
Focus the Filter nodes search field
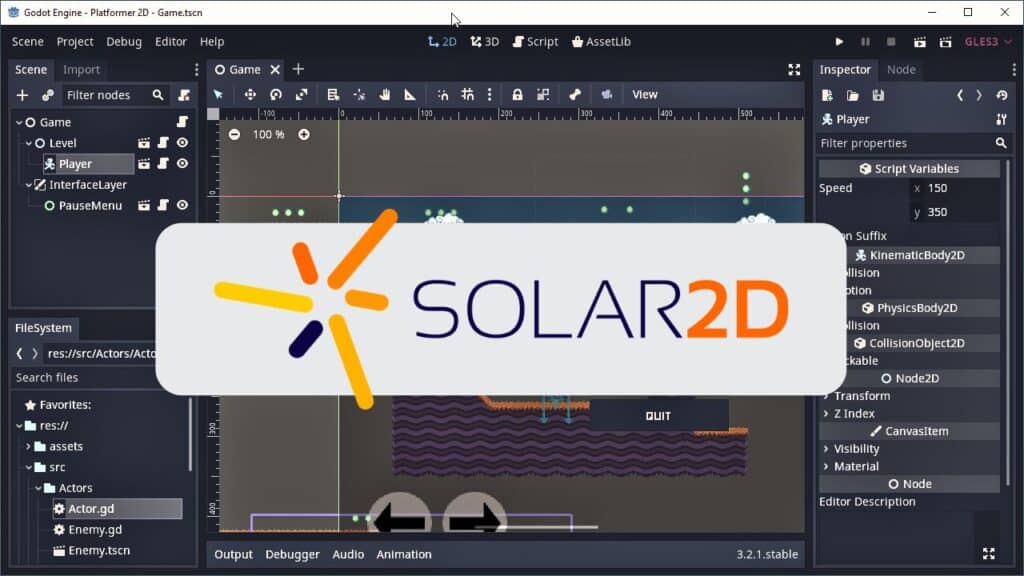[115, 95]
